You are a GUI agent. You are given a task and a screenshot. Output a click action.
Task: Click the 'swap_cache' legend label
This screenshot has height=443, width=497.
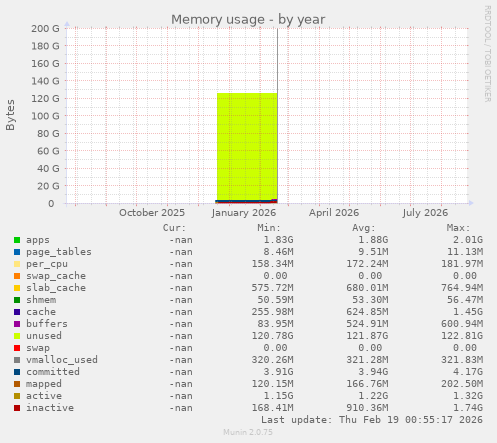(x=56, y=276)
